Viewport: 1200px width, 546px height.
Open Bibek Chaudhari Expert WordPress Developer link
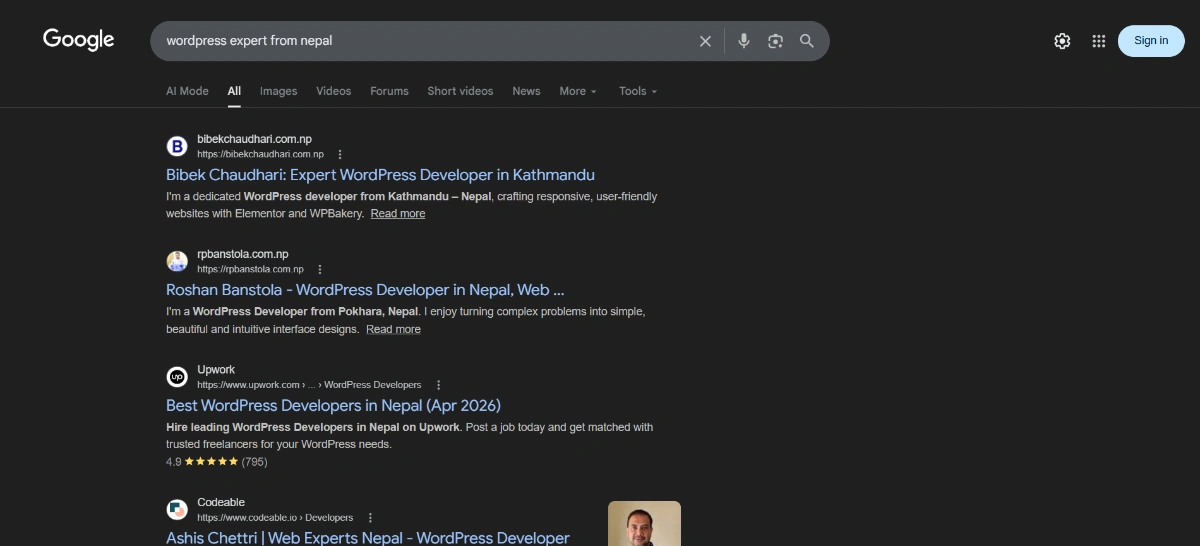380,175
